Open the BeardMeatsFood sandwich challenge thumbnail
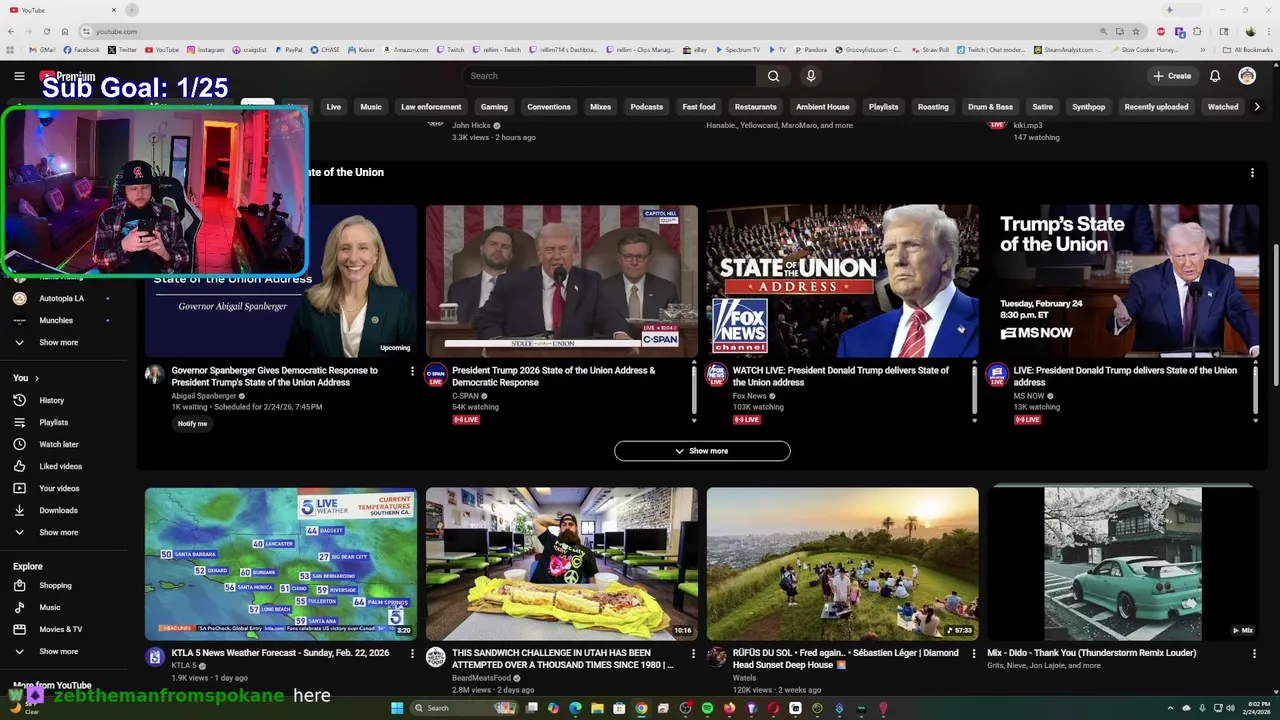The height and width of the screenshot is (720, 1280). (x=562, y=563)
